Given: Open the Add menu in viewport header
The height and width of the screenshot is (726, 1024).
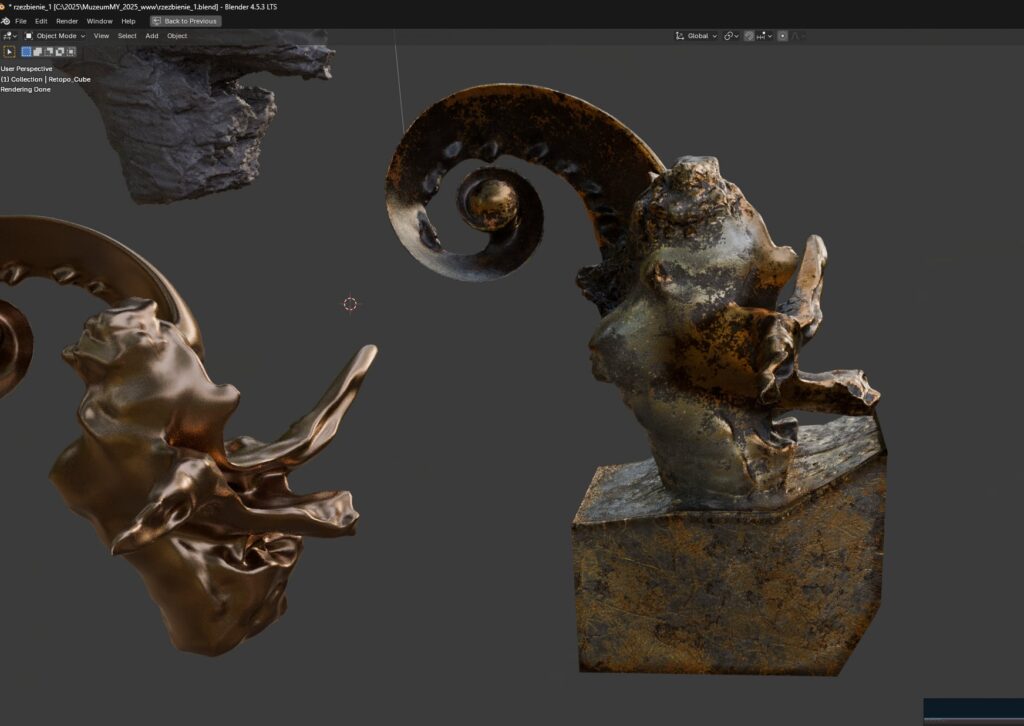Looking at the screenshot, I should pos(152,36).
